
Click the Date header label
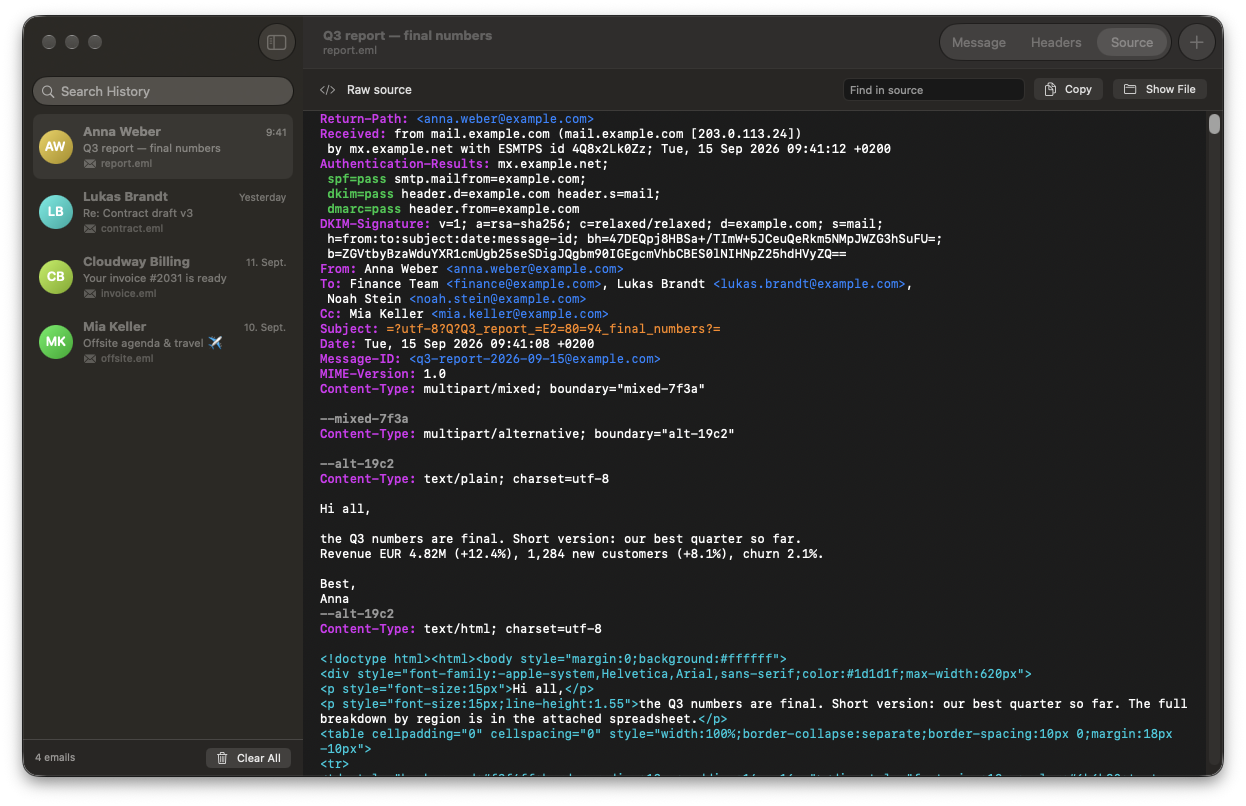pos(338,344)
